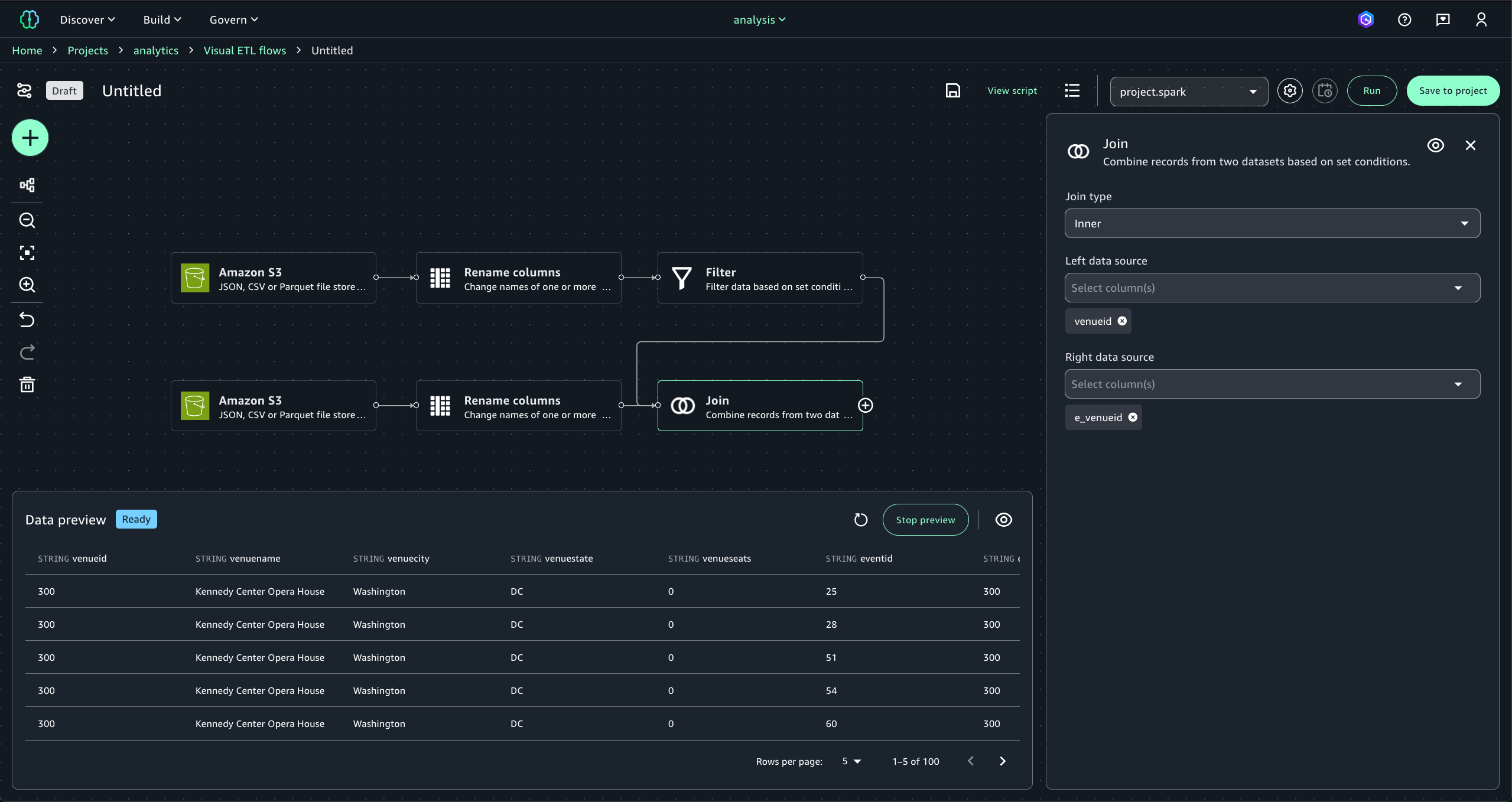This screenshot has width=1512, height=802.
Task: Click the floppy disk save icon
Action: point(952,91)
